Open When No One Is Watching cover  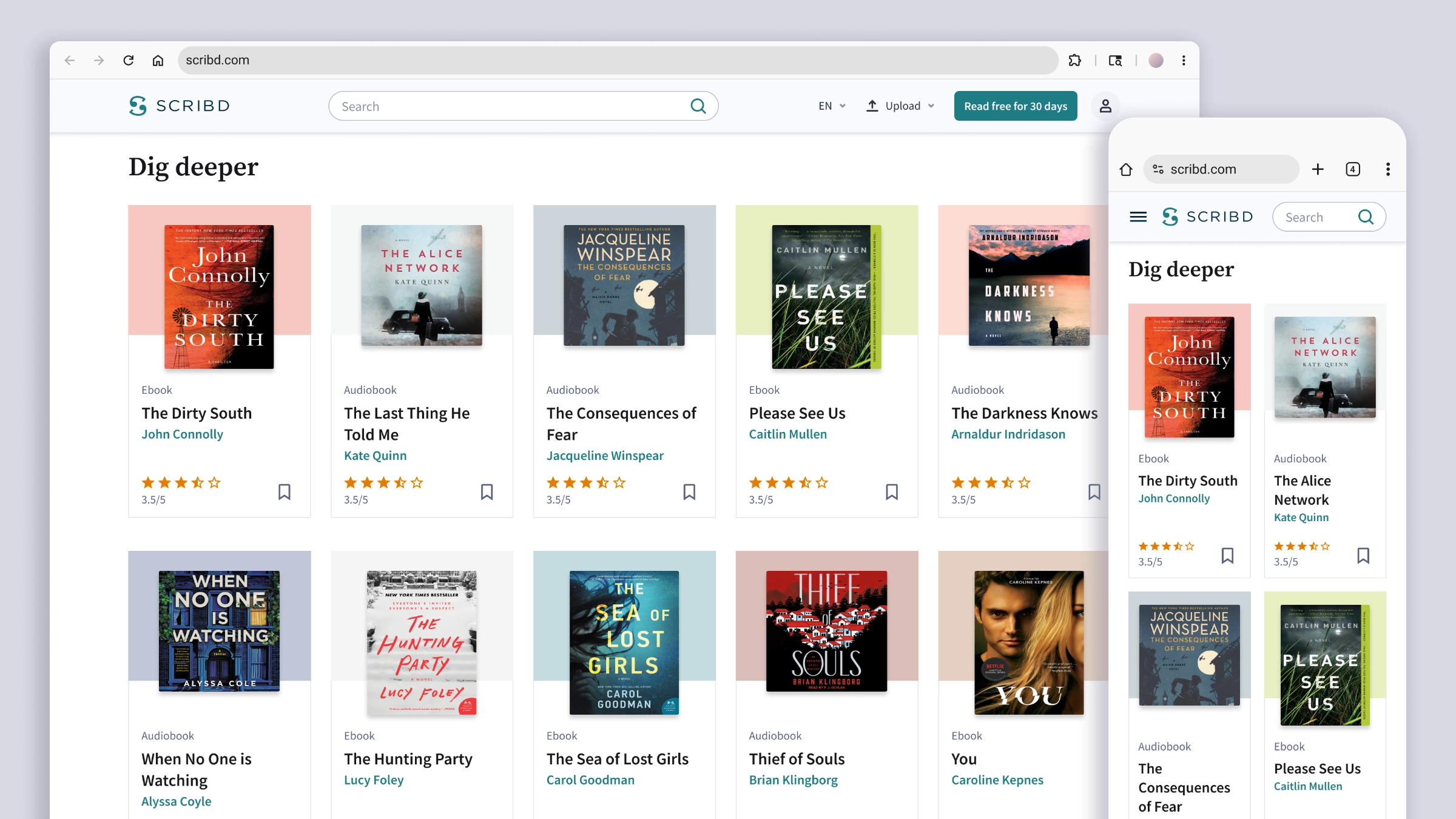[219, 631]
